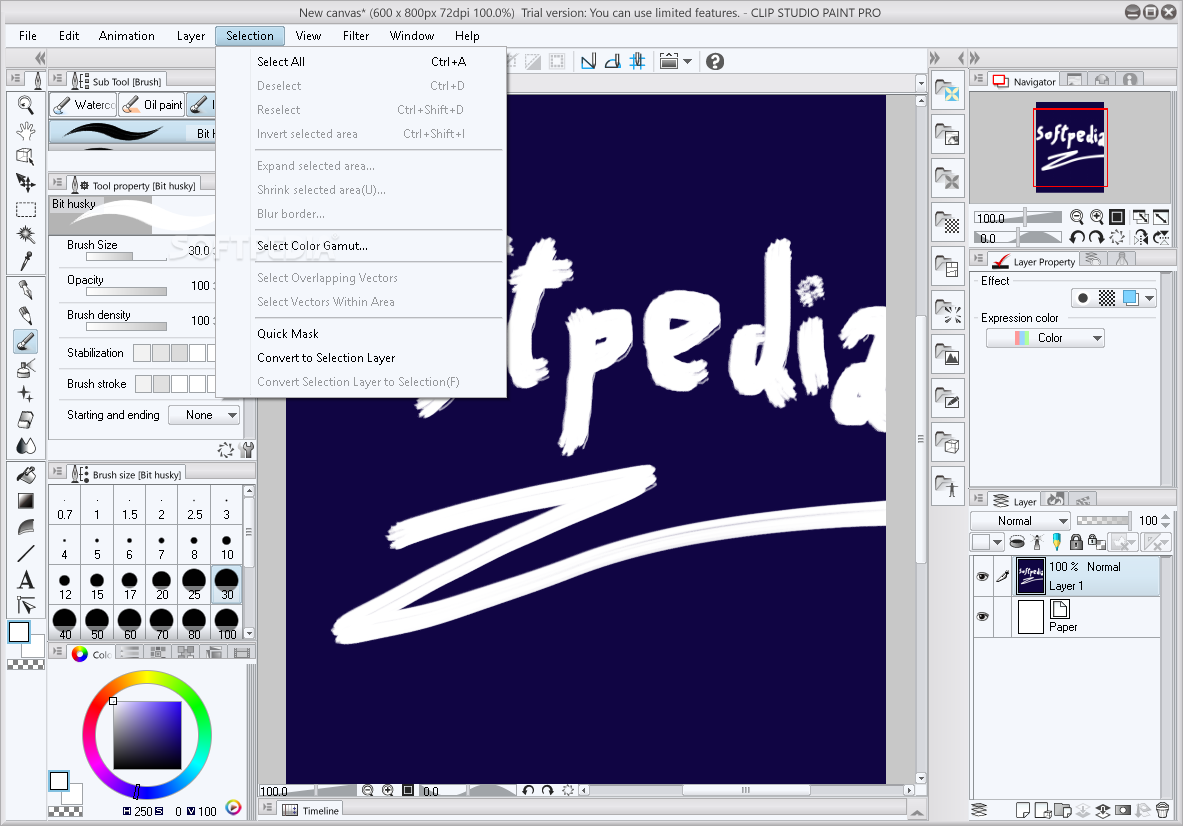Expand the capture toolbar dropdown arrow

(687, 62)
